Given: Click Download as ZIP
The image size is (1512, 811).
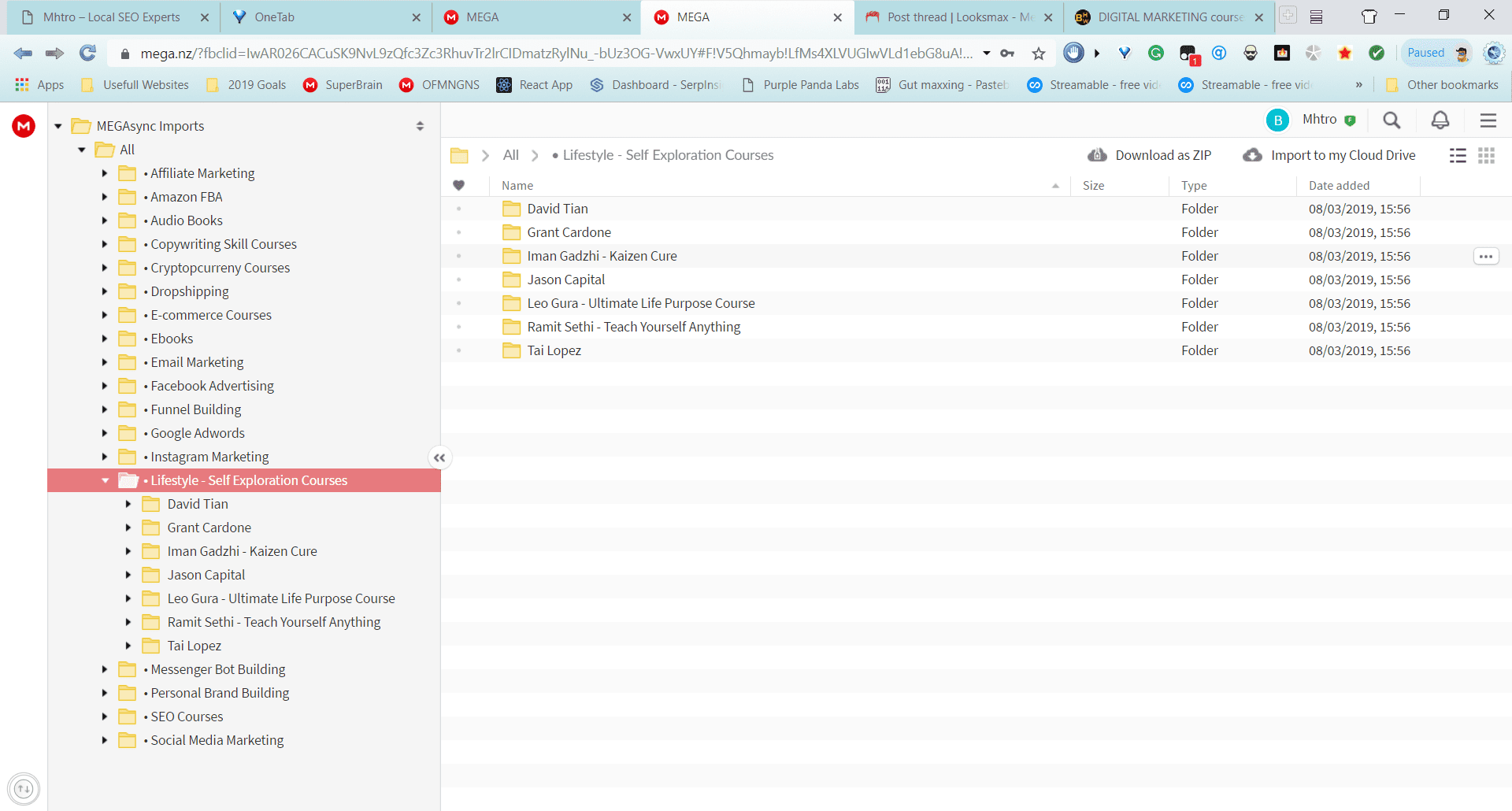Looking at the screenshot, I should coord(1150,155).
